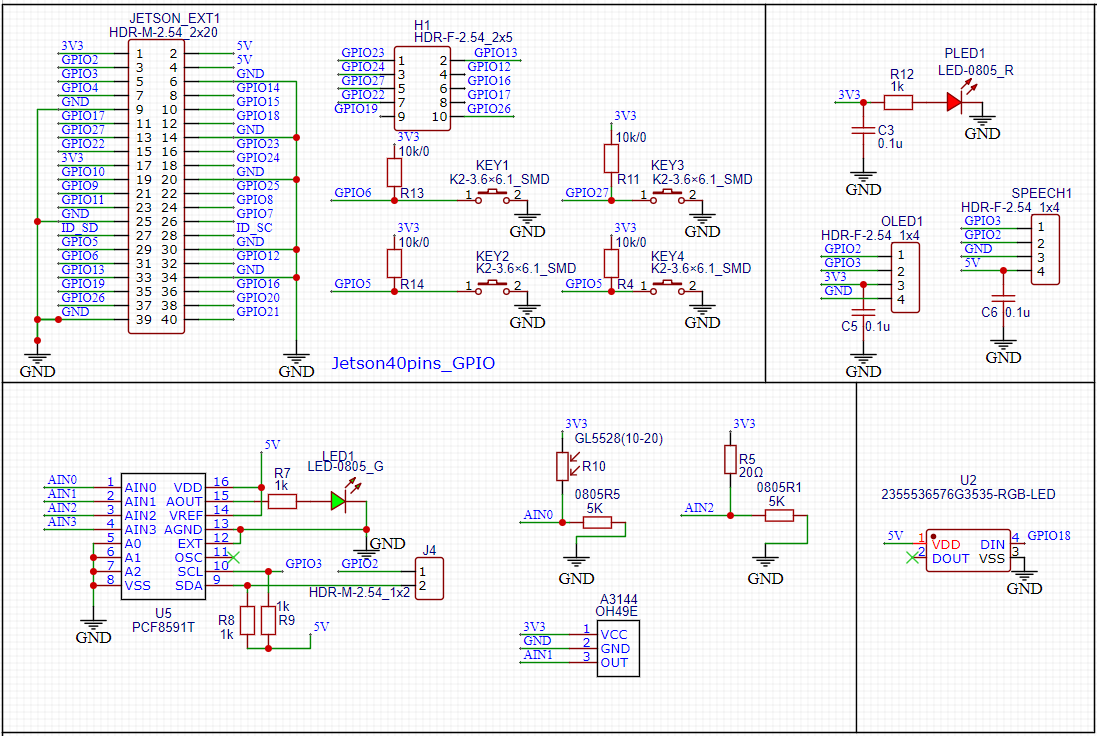The image size is (1097, 736).
Task: Select resistor R7 symbol beside LED1
Action: point(282,501)
